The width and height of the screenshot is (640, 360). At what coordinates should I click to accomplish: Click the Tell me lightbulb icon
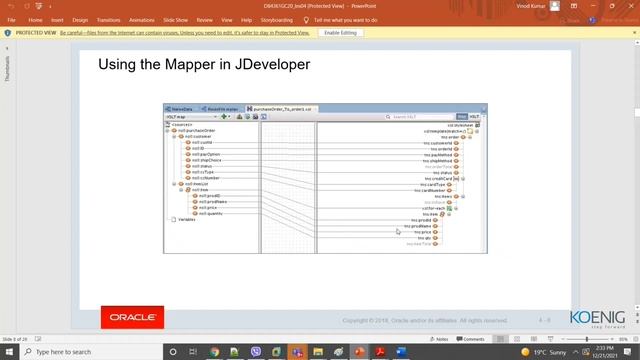click(306, 20)
